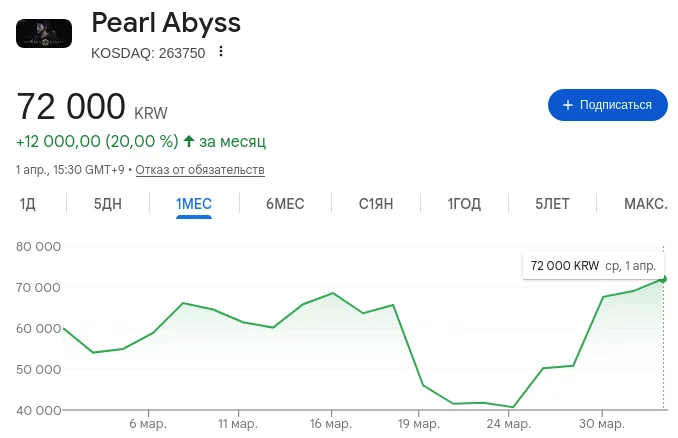Open the Отказ от обязательств link
Image resolution: width=678 pixels, height=438 pixels.
point(200,169)
